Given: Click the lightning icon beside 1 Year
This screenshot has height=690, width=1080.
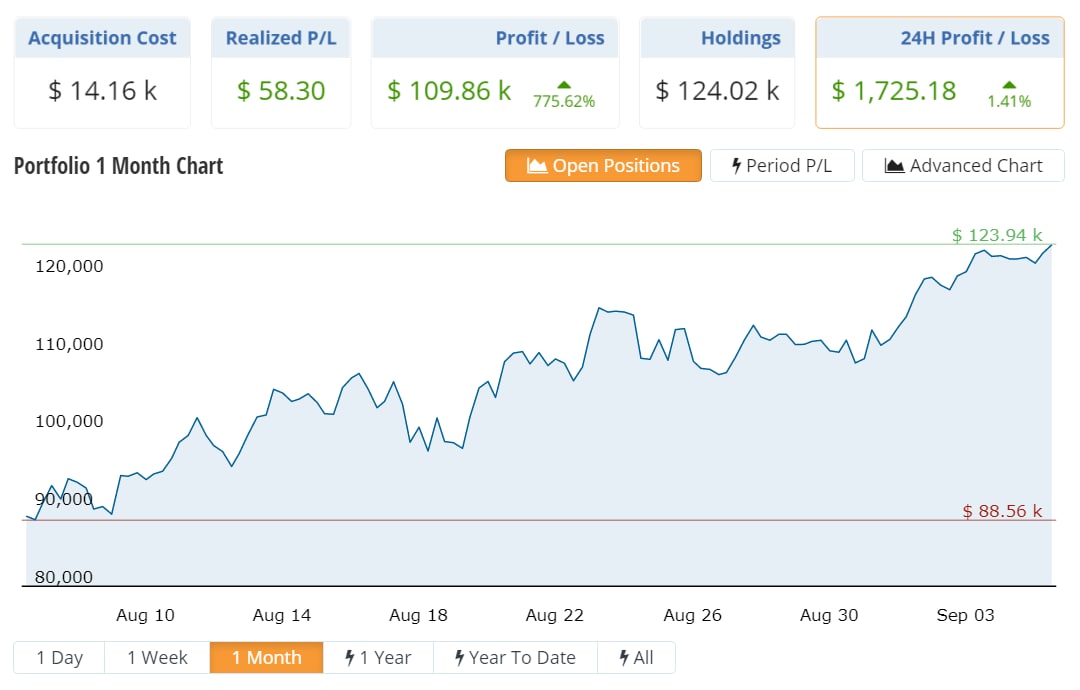Looking at the screenshot, I should click(350, 658).
